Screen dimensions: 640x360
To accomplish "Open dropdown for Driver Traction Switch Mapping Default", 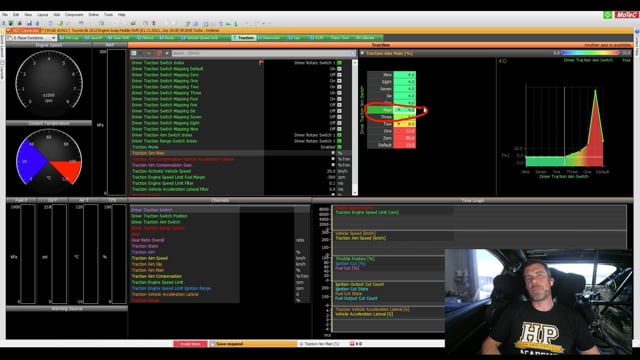I will [x=339, y=69].
